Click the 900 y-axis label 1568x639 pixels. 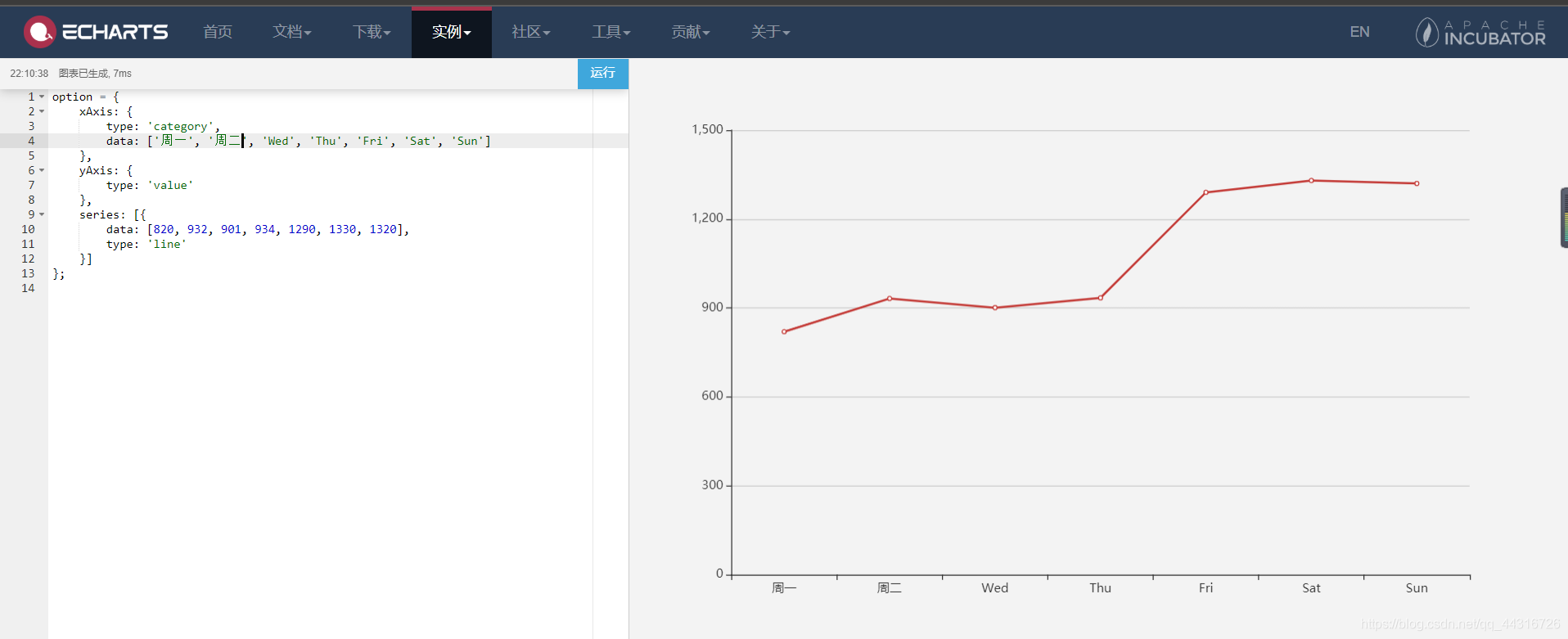(x=712, y=307)
